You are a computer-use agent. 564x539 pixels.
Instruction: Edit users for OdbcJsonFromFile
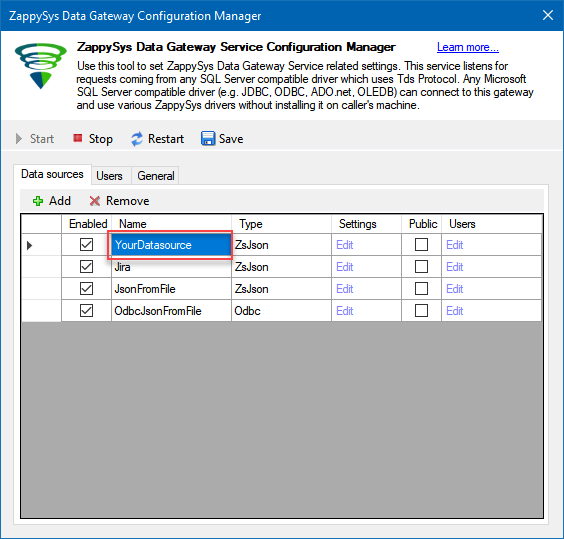point(455,311)
